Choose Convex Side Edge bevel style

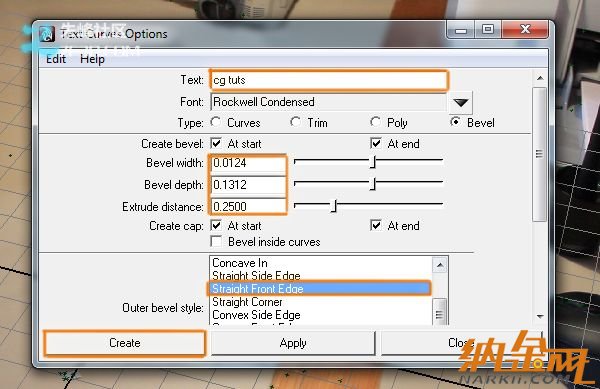(x=256, y=315)
